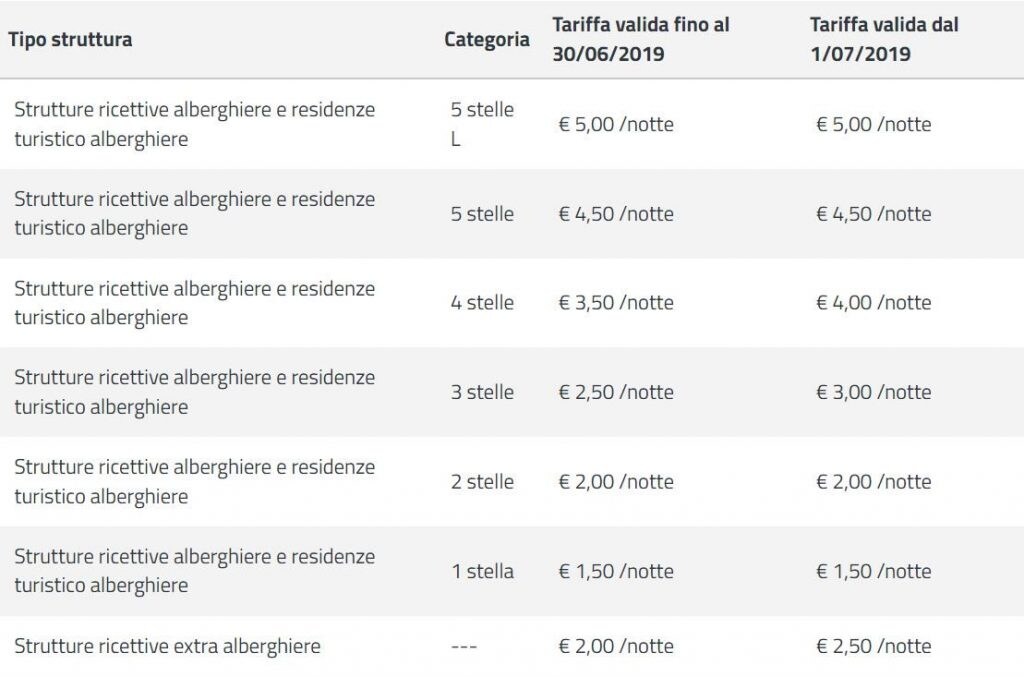1024x677 pixels.
Task: Click the € 3,50 /notte rate
Action: coord(616,302)
